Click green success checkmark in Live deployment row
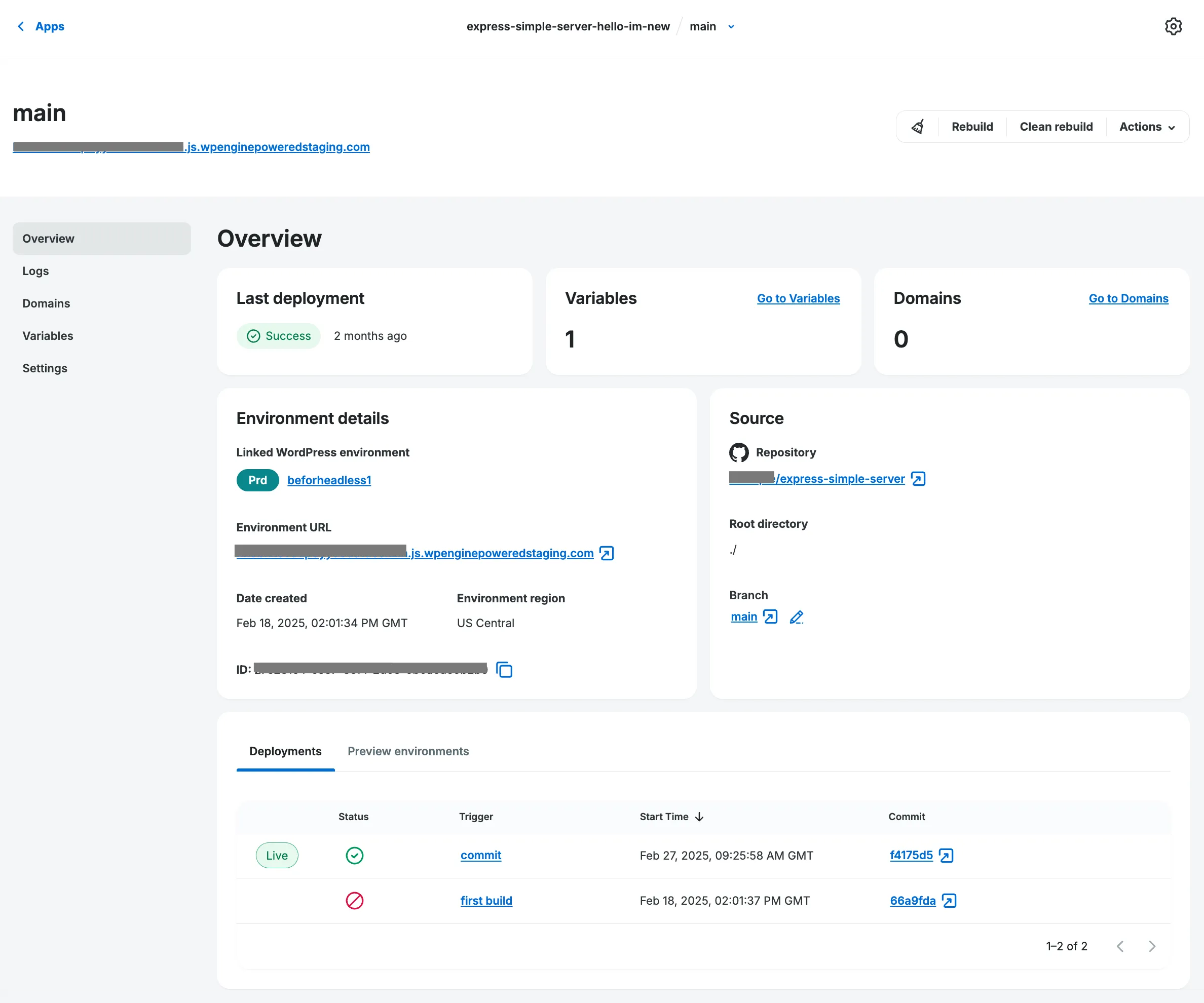 [x=354, y=856]
